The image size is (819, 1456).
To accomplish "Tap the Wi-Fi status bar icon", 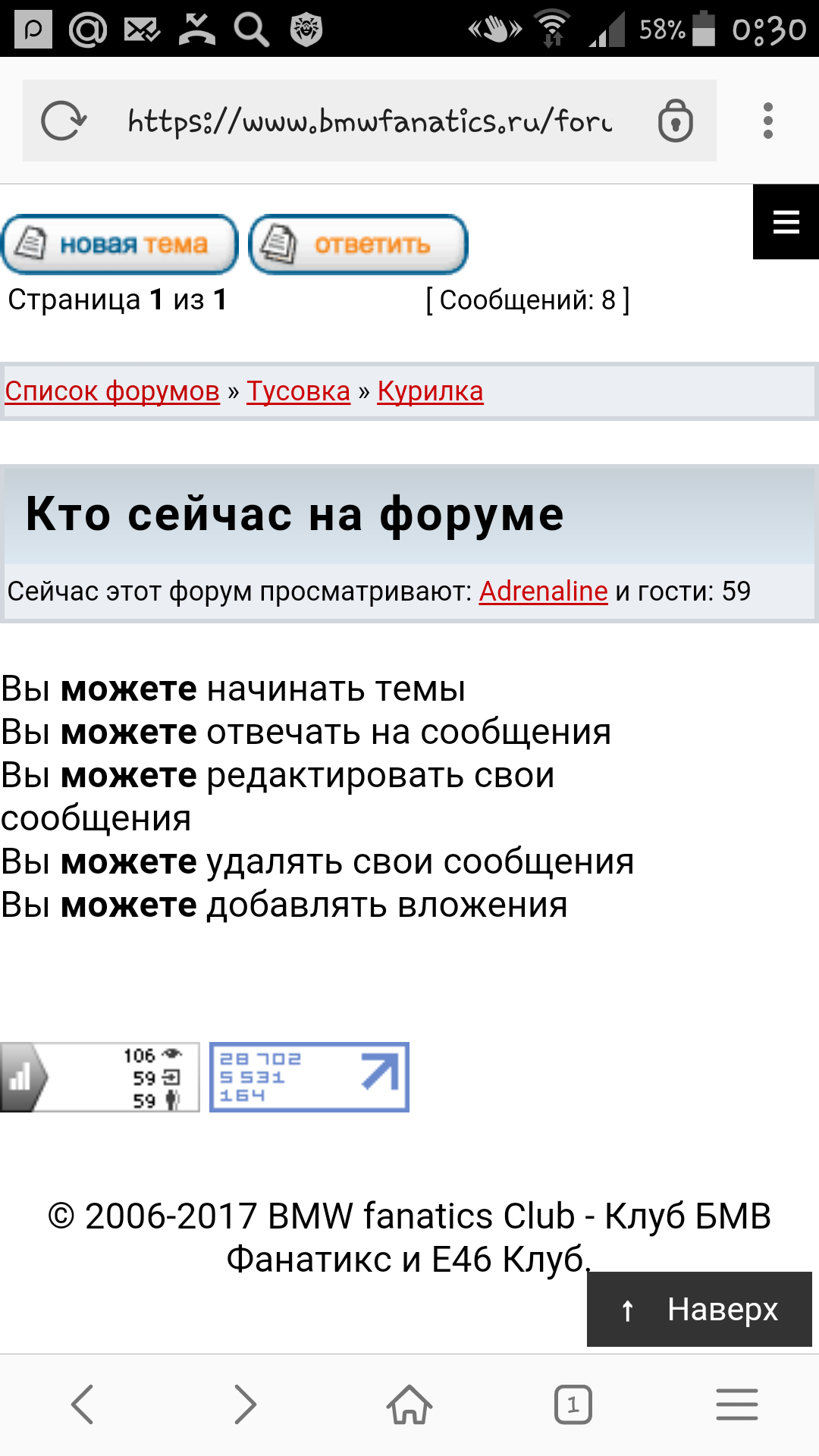I will coord(552,29).
